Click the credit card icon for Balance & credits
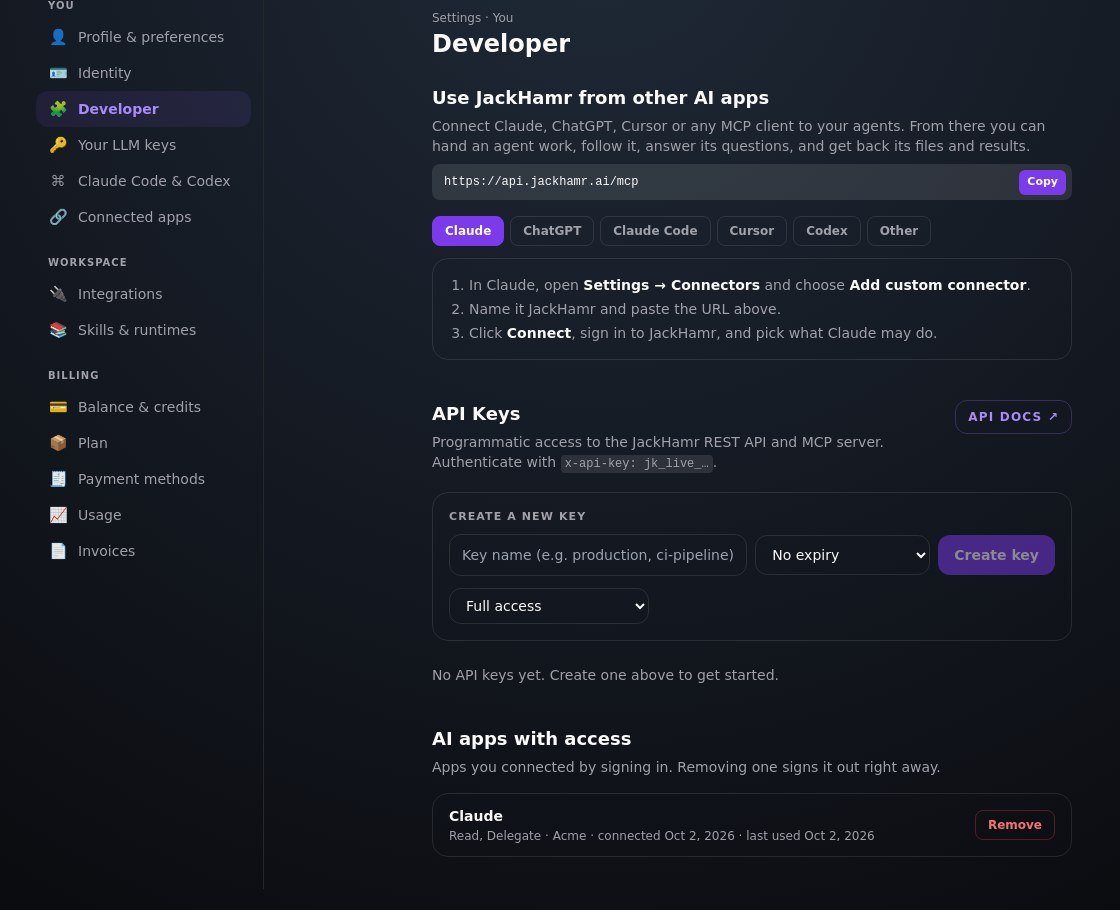The height and width of the screenshot is (910, 1120). click(58, 407)
